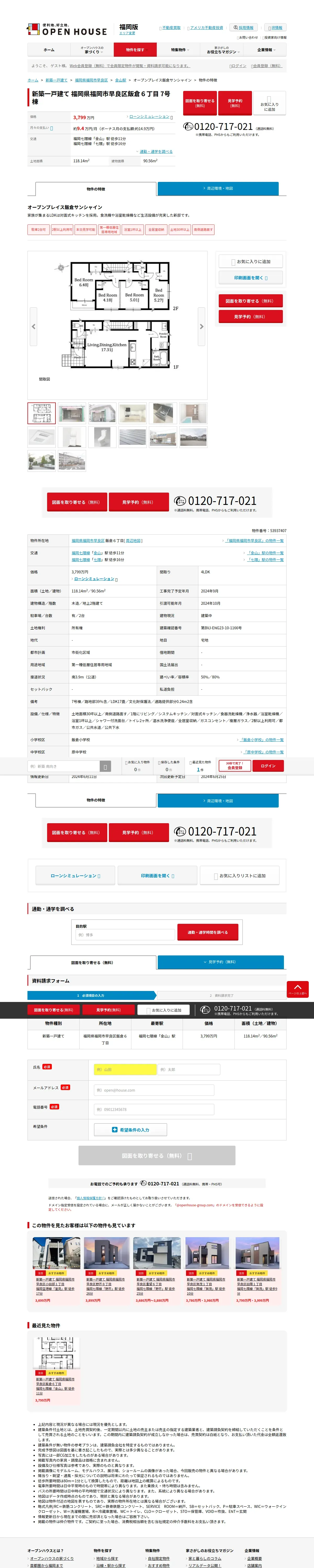Expand 希望条件の入力 section

click(131, 1130)
